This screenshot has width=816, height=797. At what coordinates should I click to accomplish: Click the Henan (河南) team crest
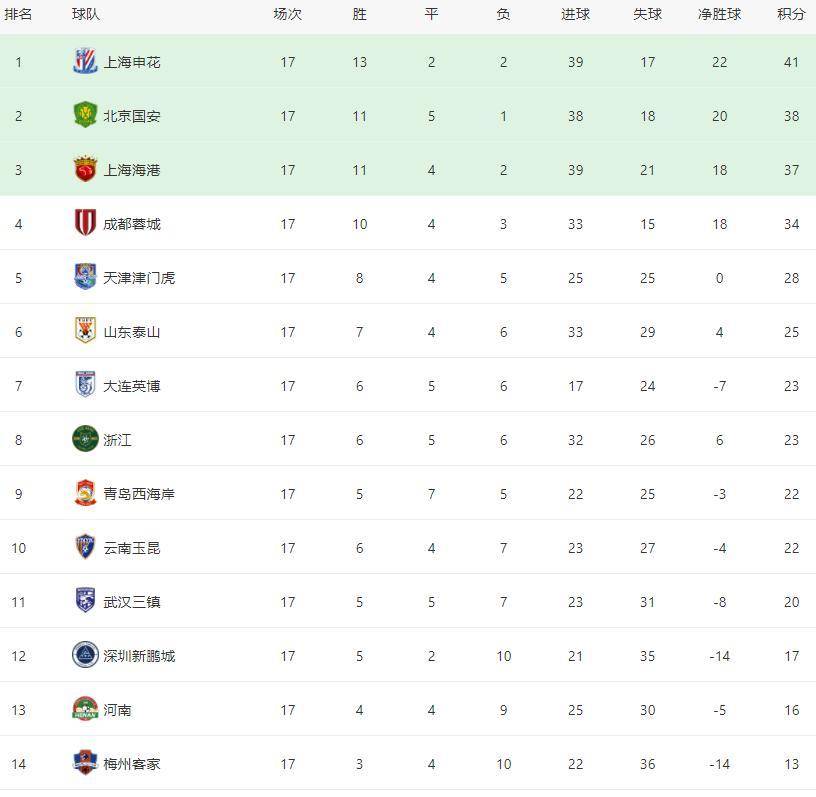tap(85, 710)
